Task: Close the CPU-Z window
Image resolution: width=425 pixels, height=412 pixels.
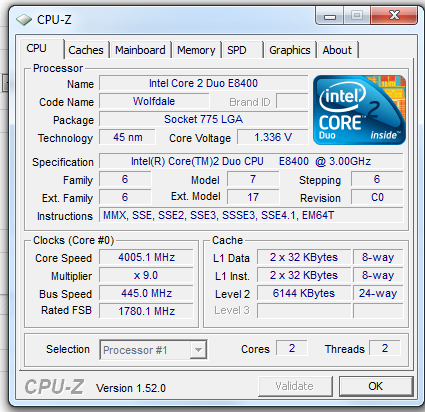Action: (x=394, y=15)
